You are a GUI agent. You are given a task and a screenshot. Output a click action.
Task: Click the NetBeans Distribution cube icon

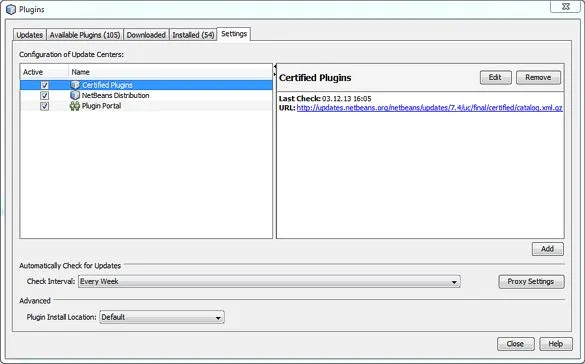pyautogui.click(x=75, y=95)
